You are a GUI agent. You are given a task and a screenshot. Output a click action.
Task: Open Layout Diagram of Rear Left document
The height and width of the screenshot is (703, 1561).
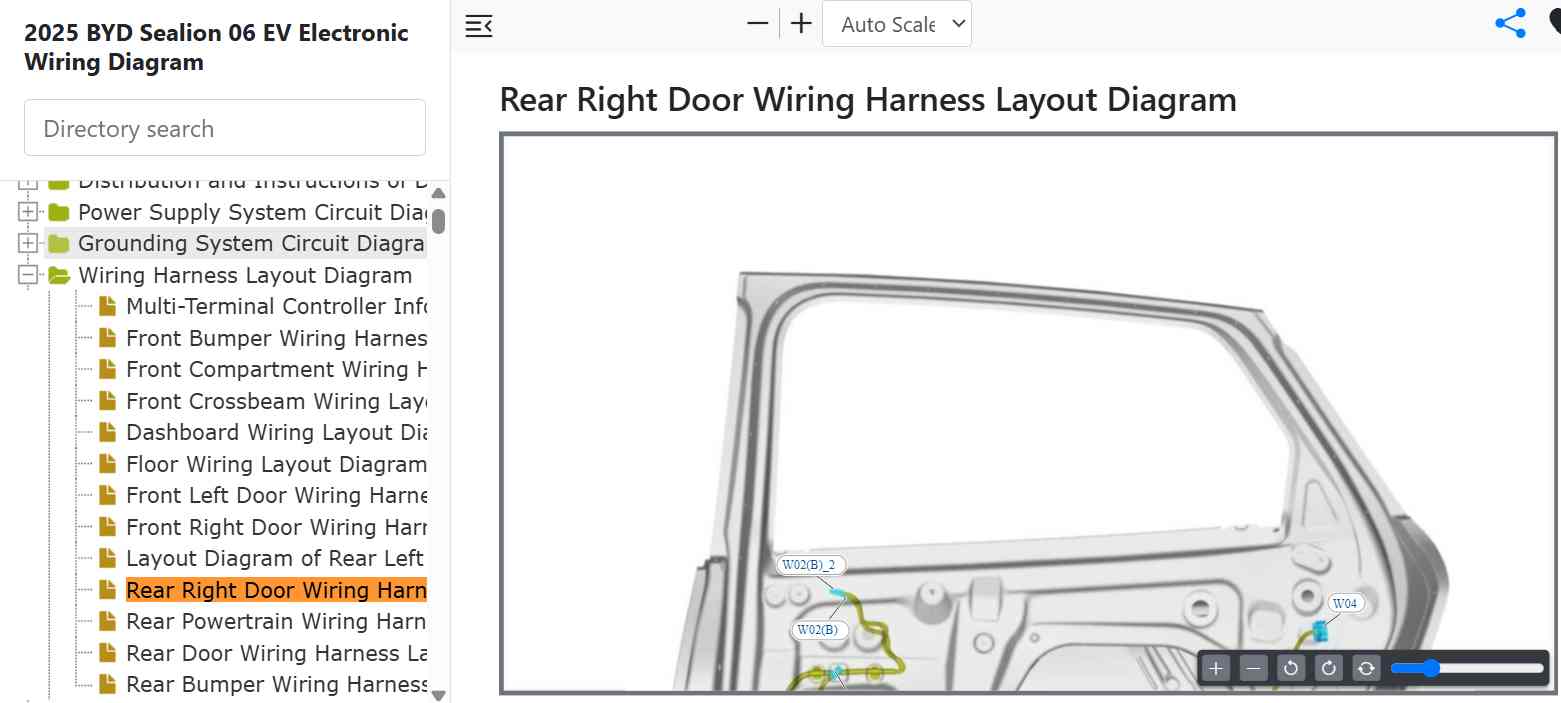pyautogui.click(x=277, y=558)
